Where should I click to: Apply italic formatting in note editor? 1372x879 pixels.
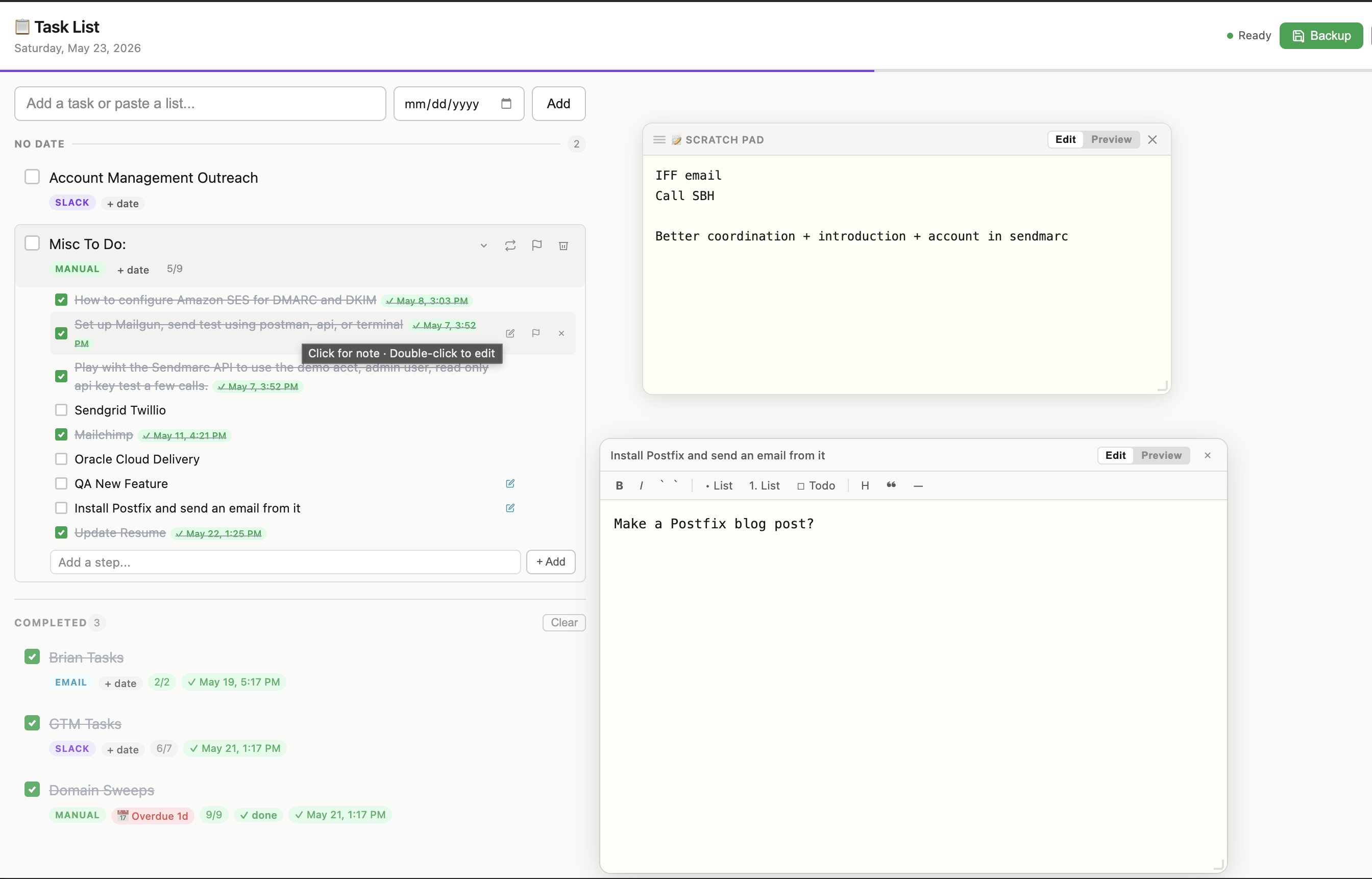coord(642,486)
